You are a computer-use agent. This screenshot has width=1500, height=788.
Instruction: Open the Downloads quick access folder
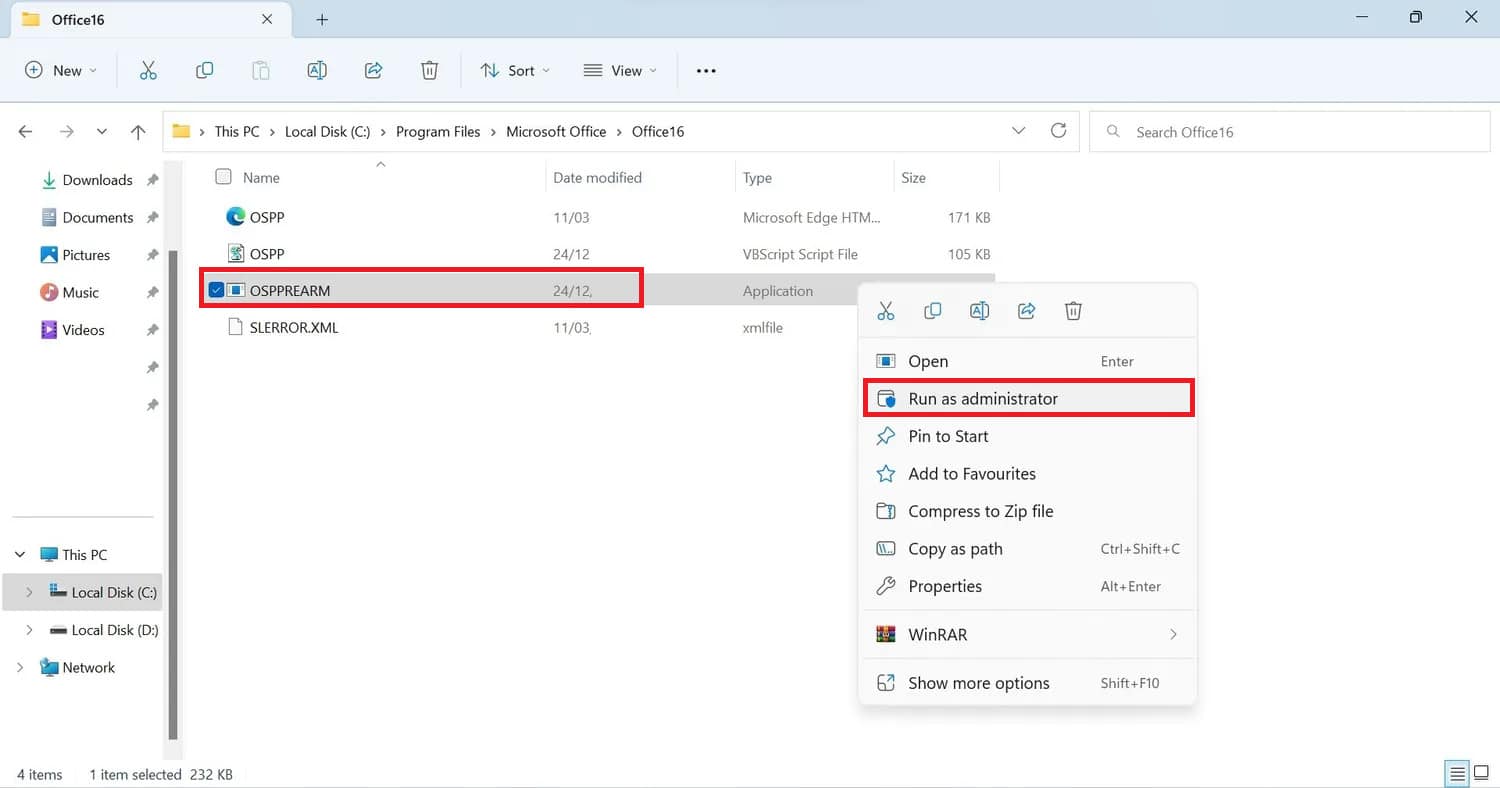(x=97, y=180)
